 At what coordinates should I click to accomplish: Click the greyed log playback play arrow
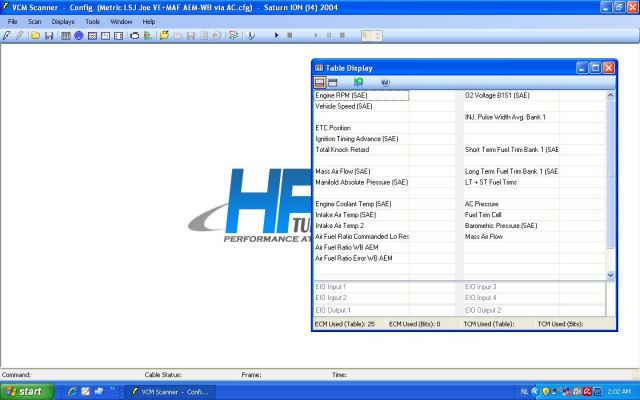[x=316, y=36]
